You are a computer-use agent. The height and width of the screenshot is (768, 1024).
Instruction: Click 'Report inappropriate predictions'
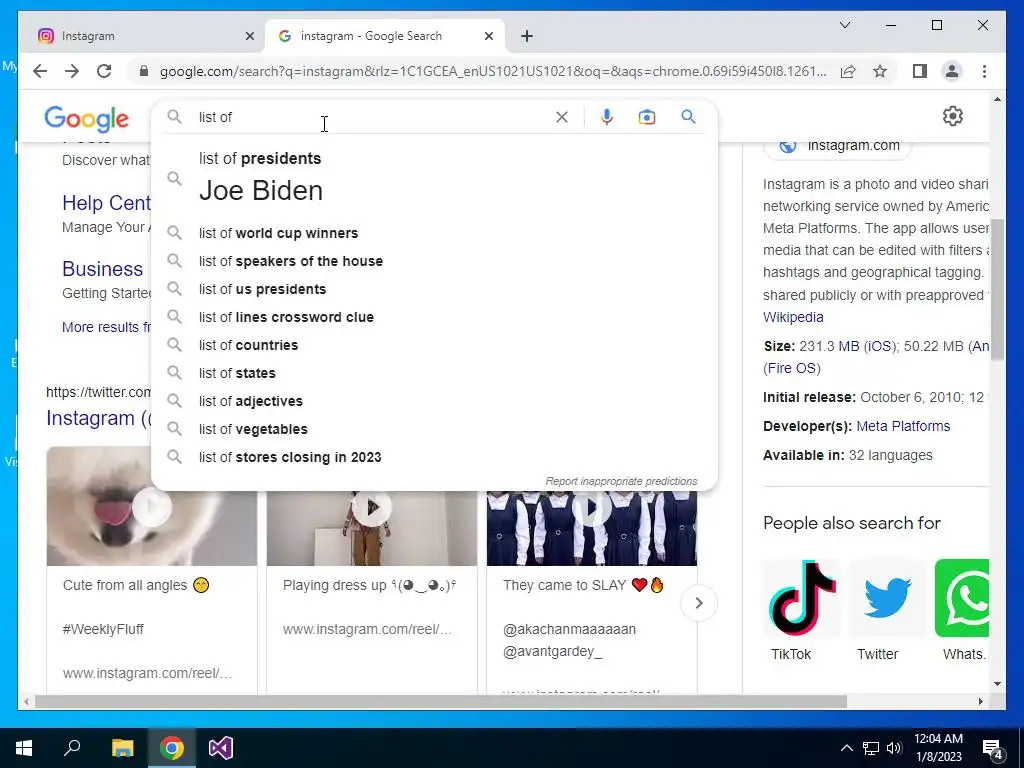(x=621, y=481)
